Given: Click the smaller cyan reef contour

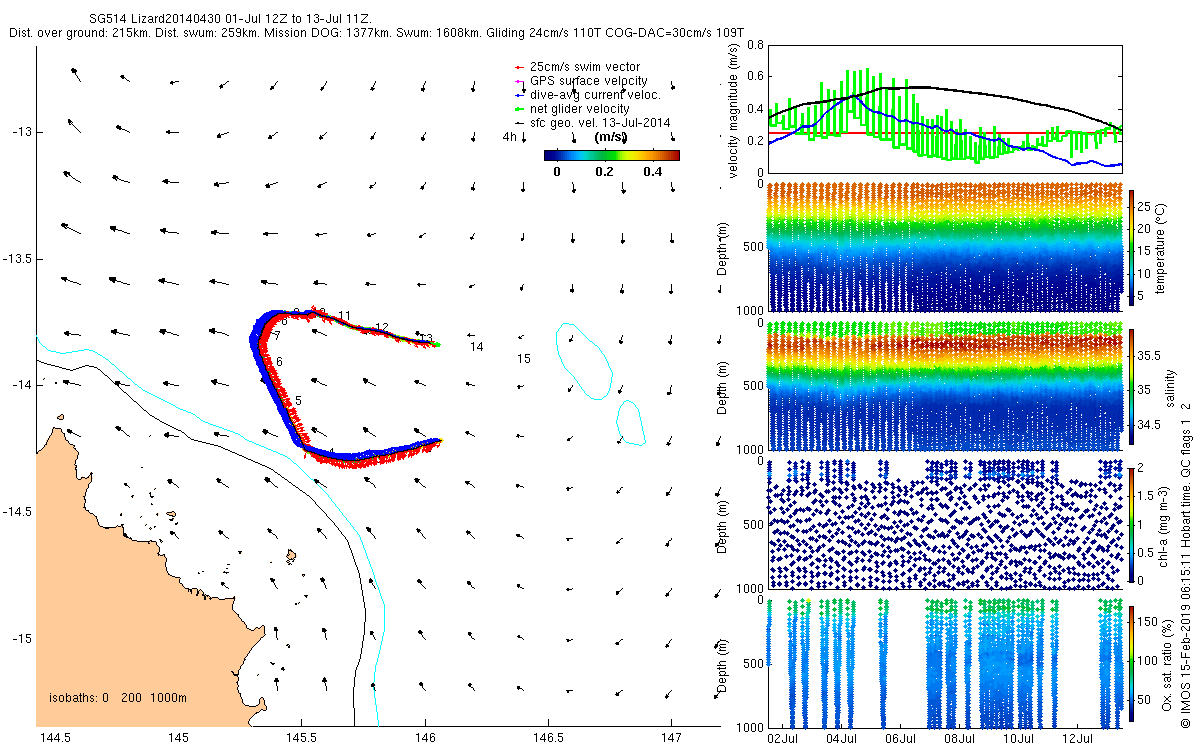Looking at the screenshot, I should [629, 423].
